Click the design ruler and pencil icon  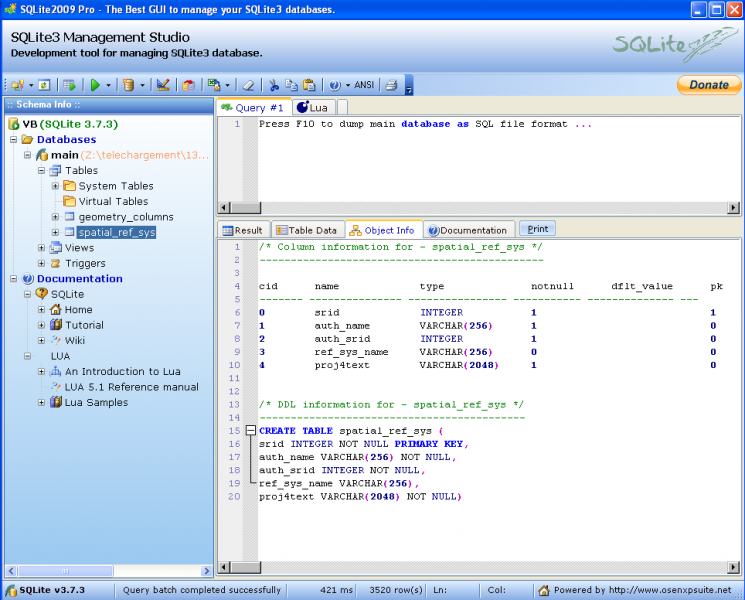(163, 85)
